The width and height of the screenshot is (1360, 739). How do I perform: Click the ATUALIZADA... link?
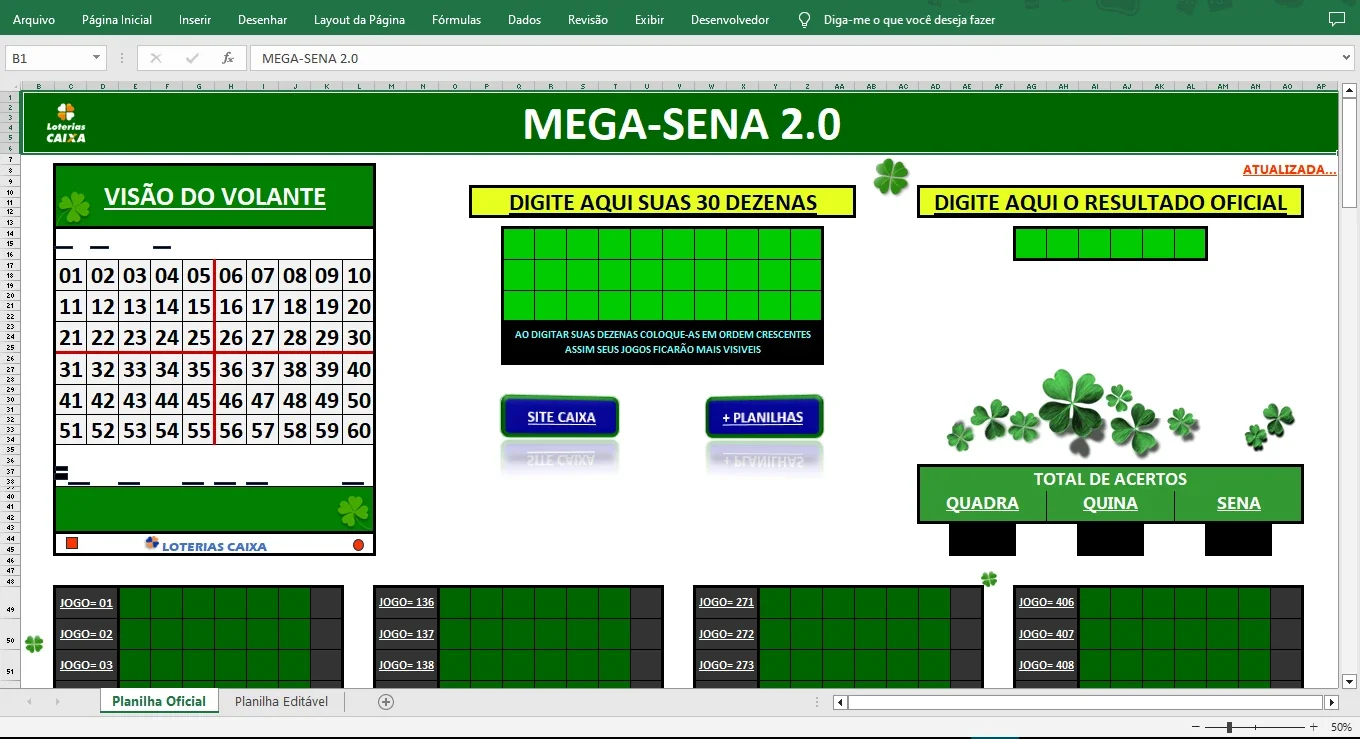pyautogui.click(x=1289, y=169)
